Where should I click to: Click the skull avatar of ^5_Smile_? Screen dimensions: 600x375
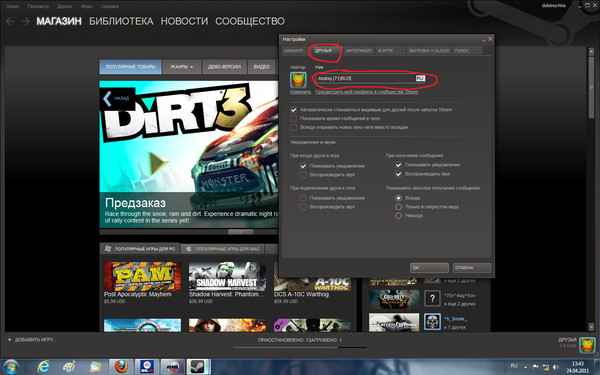point(432,322)
